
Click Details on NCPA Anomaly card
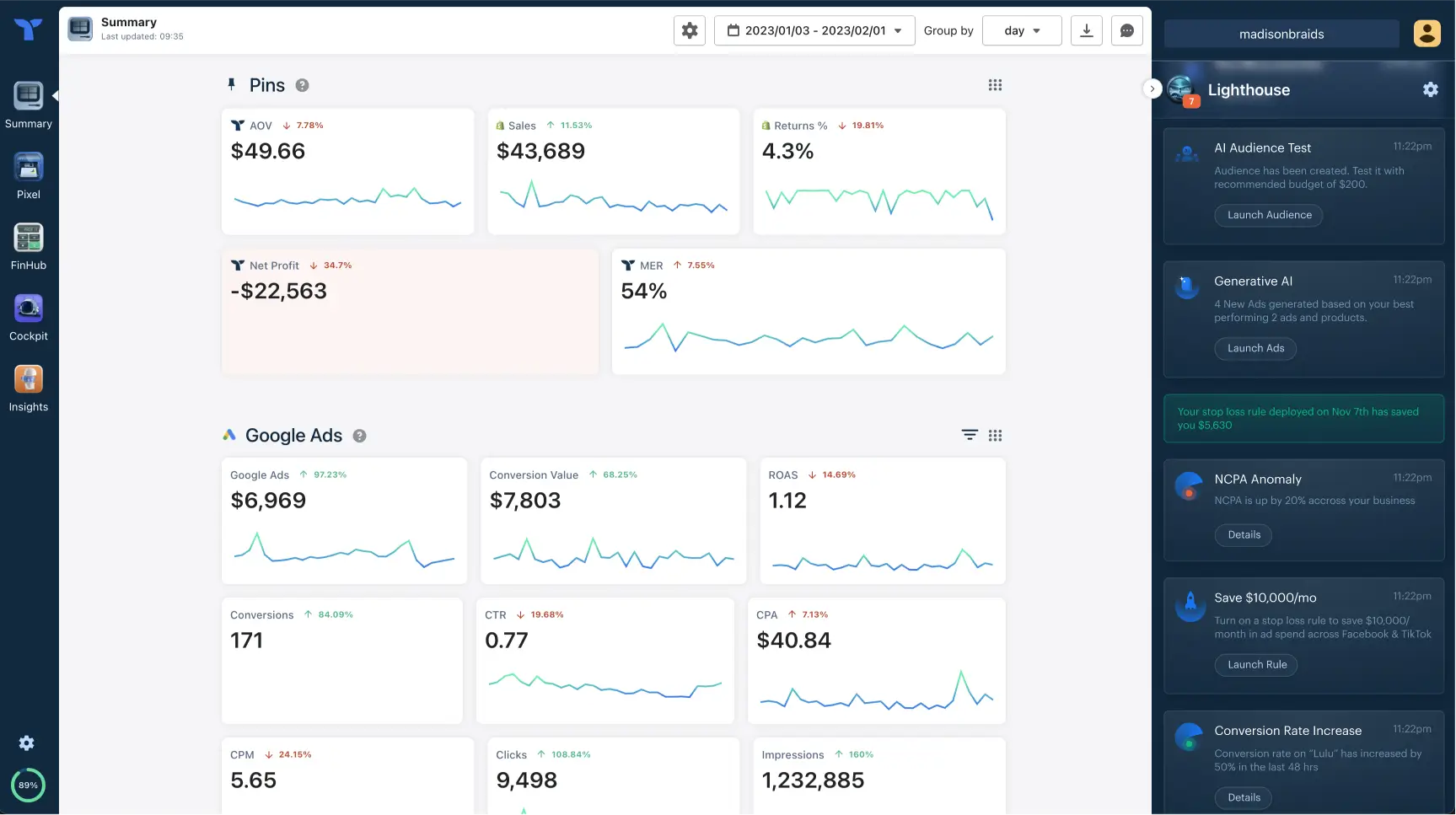click(x=1244, y=535)
